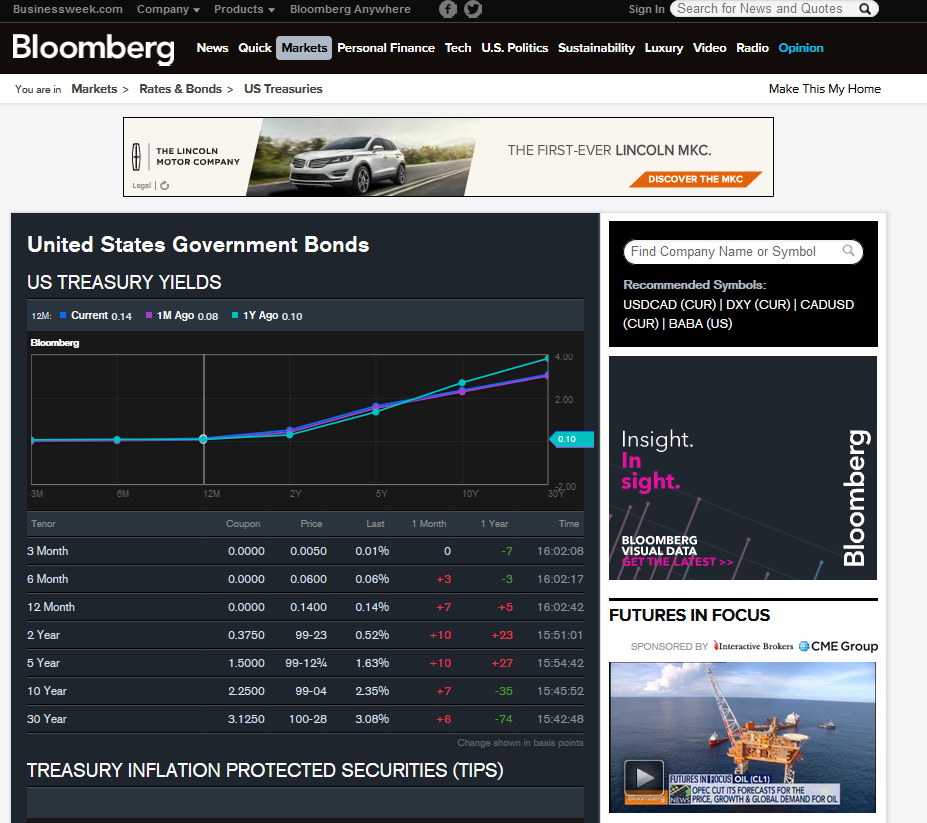Click the 1Y Ago teal legend swatch
This screenshot has width=927, height=823.
tap(235, 315)
